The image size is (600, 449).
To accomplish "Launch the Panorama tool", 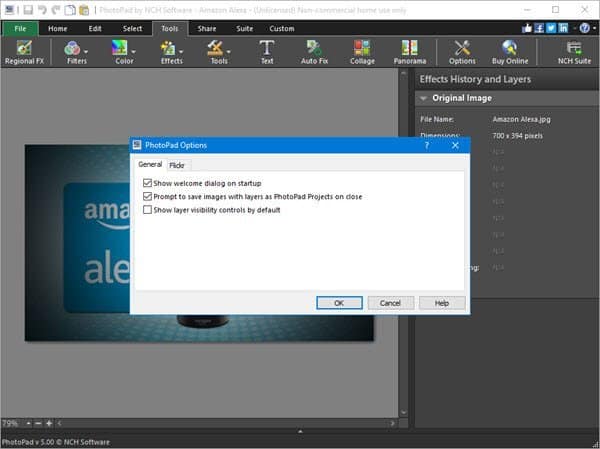I will pyautogui.click(x=409, y=52).
